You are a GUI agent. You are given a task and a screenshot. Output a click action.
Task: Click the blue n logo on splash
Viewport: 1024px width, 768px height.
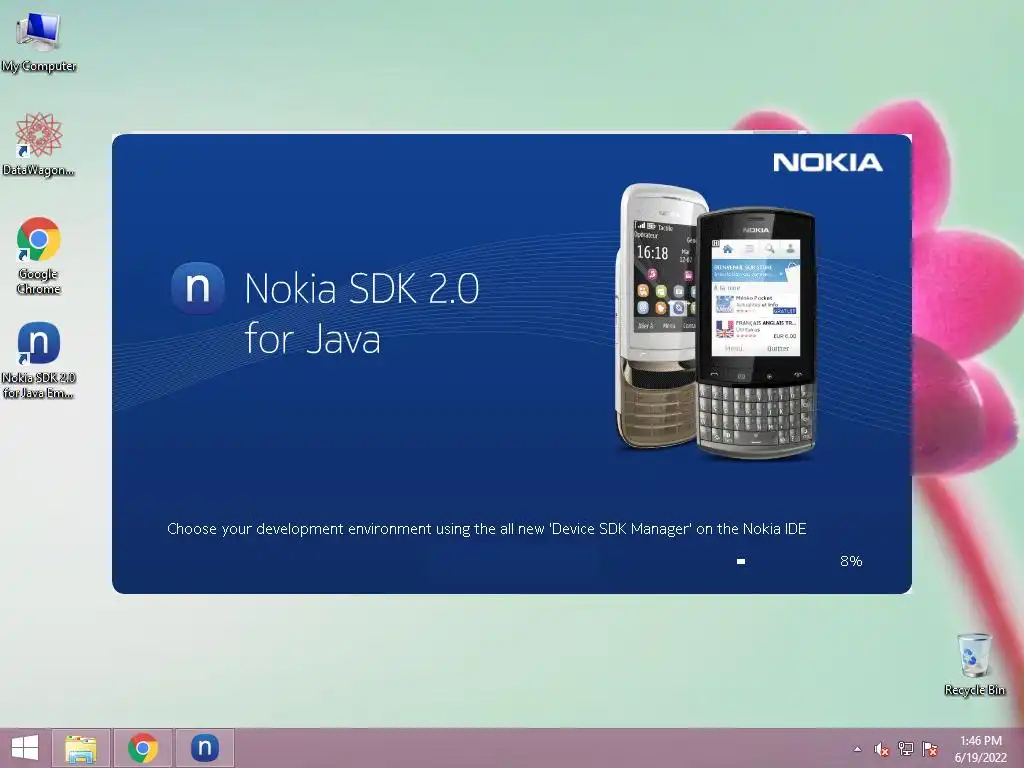(198, 288)
